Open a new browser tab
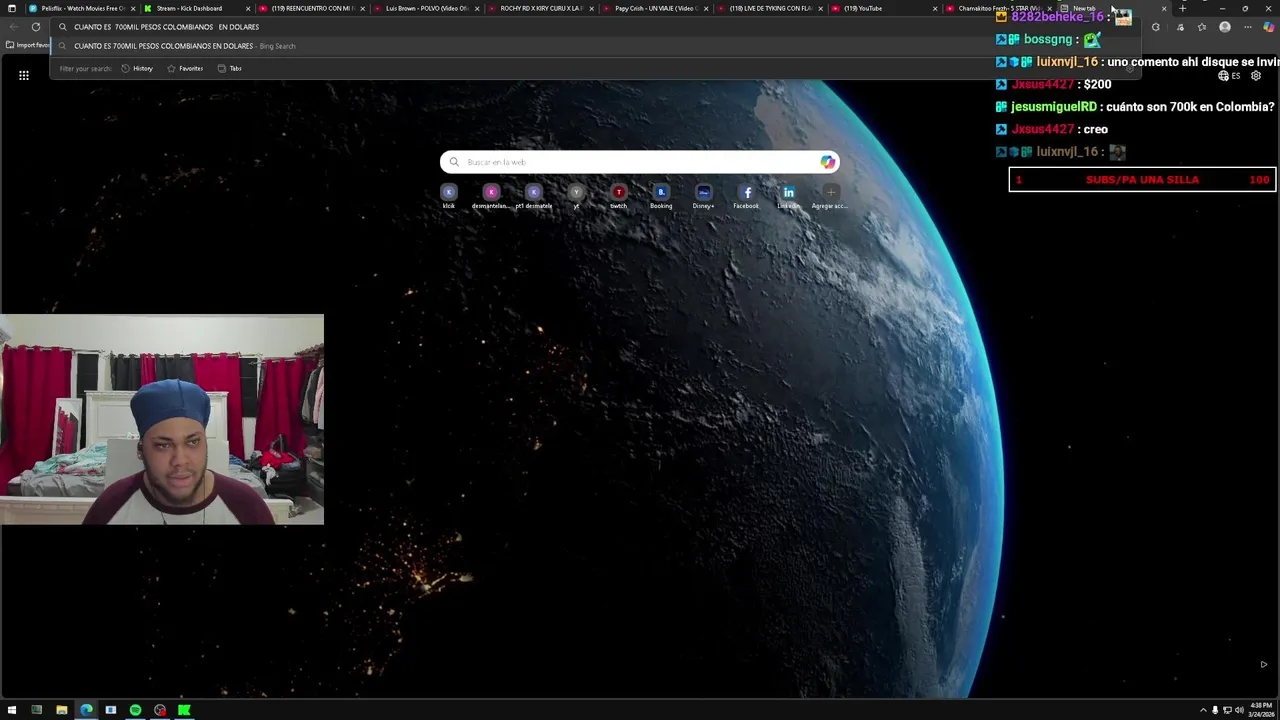This screenshot has width=1280, height=720. 1183,8
